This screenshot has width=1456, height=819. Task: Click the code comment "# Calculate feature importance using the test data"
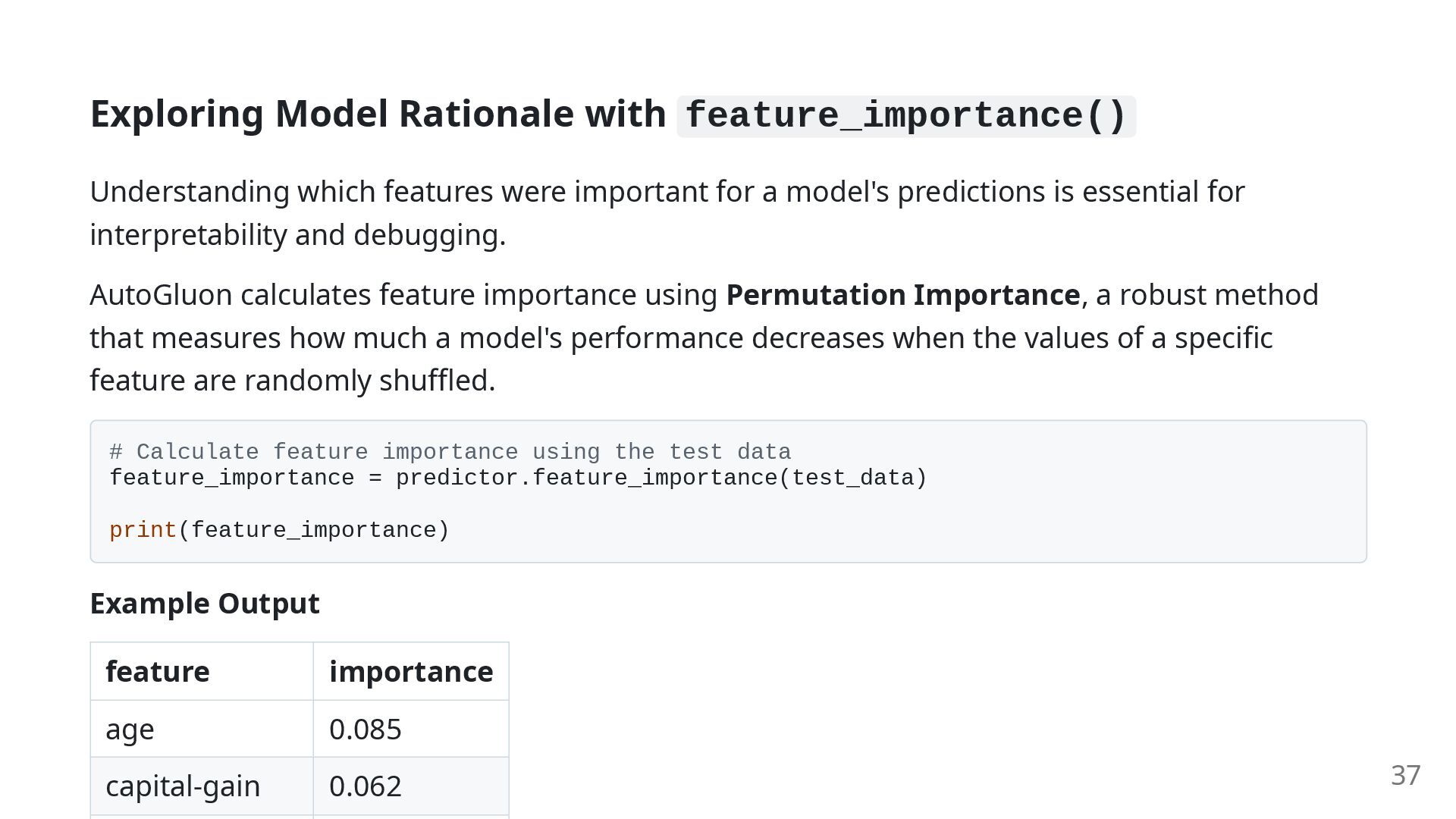(450, 452)
